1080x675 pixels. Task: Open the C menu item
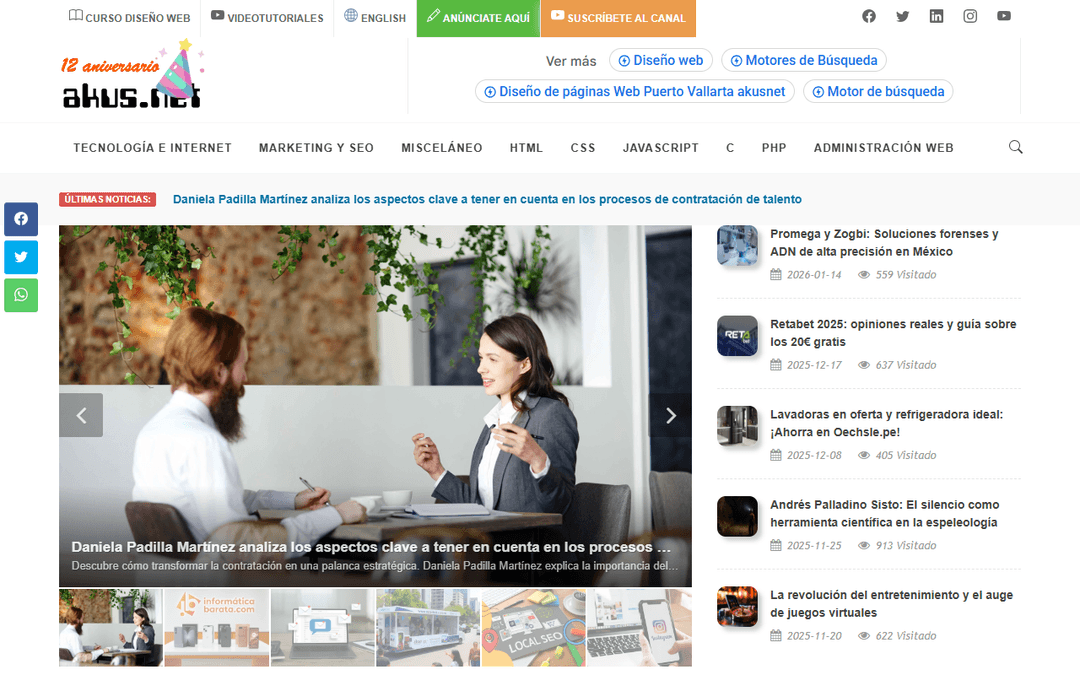tap(730, 148)
